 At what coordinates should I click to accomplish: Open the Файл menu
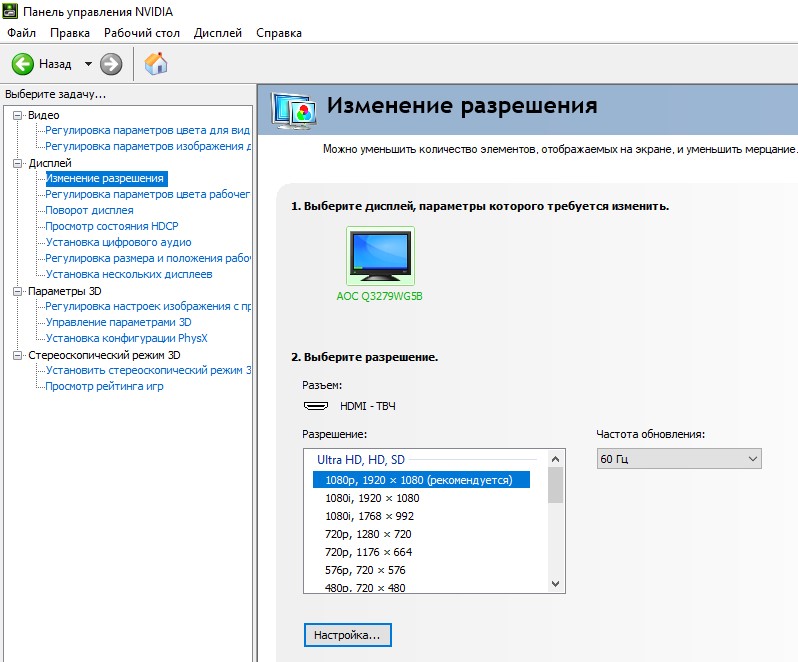click(21, 33)
